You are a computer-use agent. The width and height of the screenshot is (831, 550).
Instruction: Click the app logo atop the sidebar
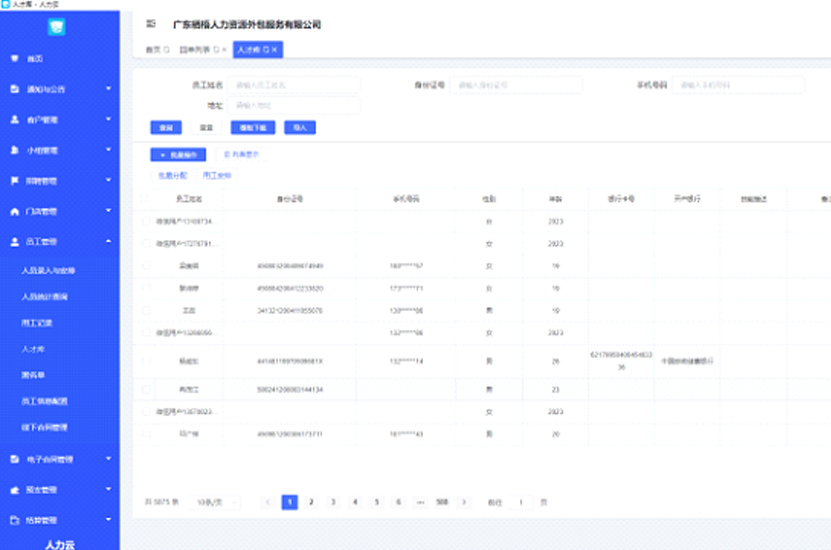(x=57, y=27)
